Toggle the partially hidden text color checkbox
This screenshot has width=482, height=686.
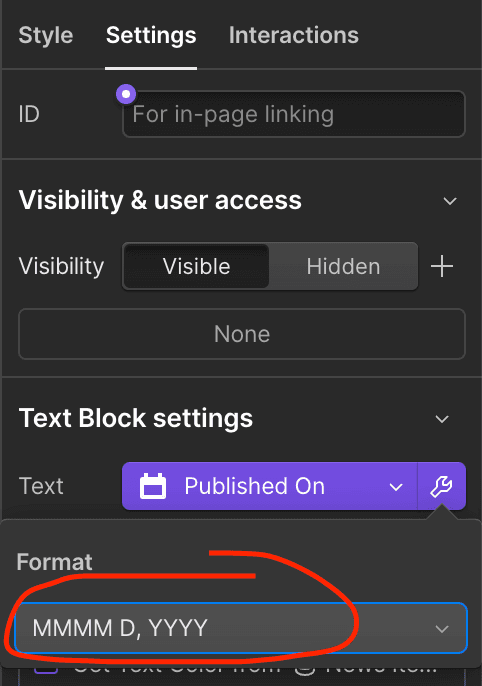46,670
